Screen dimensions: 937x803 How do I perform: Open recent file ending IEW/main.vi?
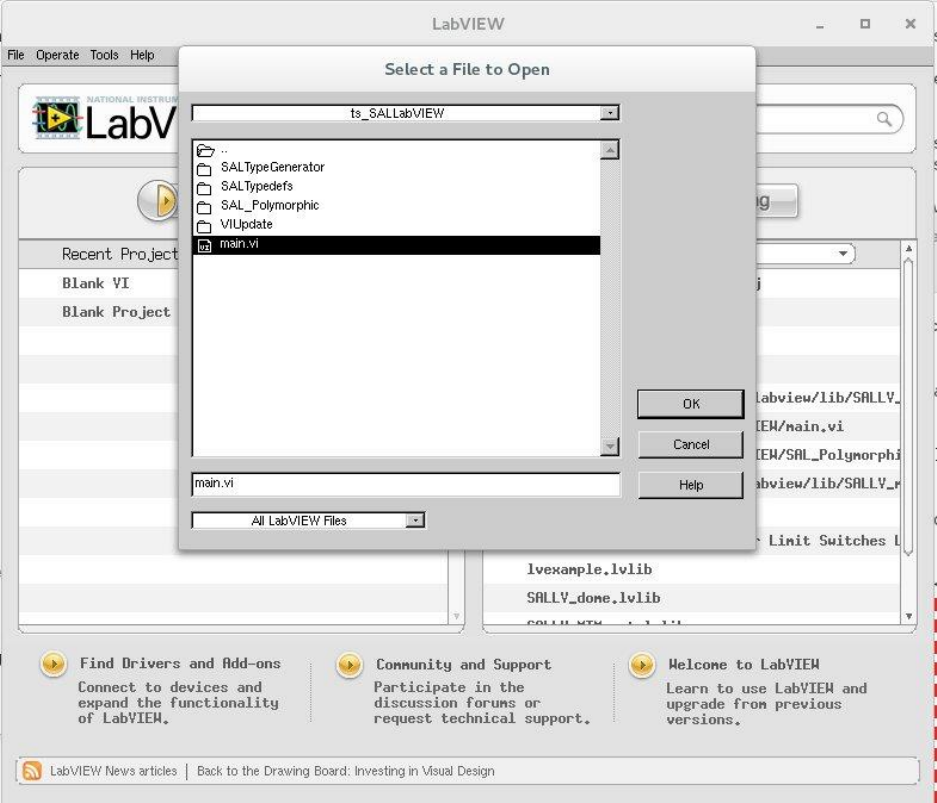click(800, 427)
